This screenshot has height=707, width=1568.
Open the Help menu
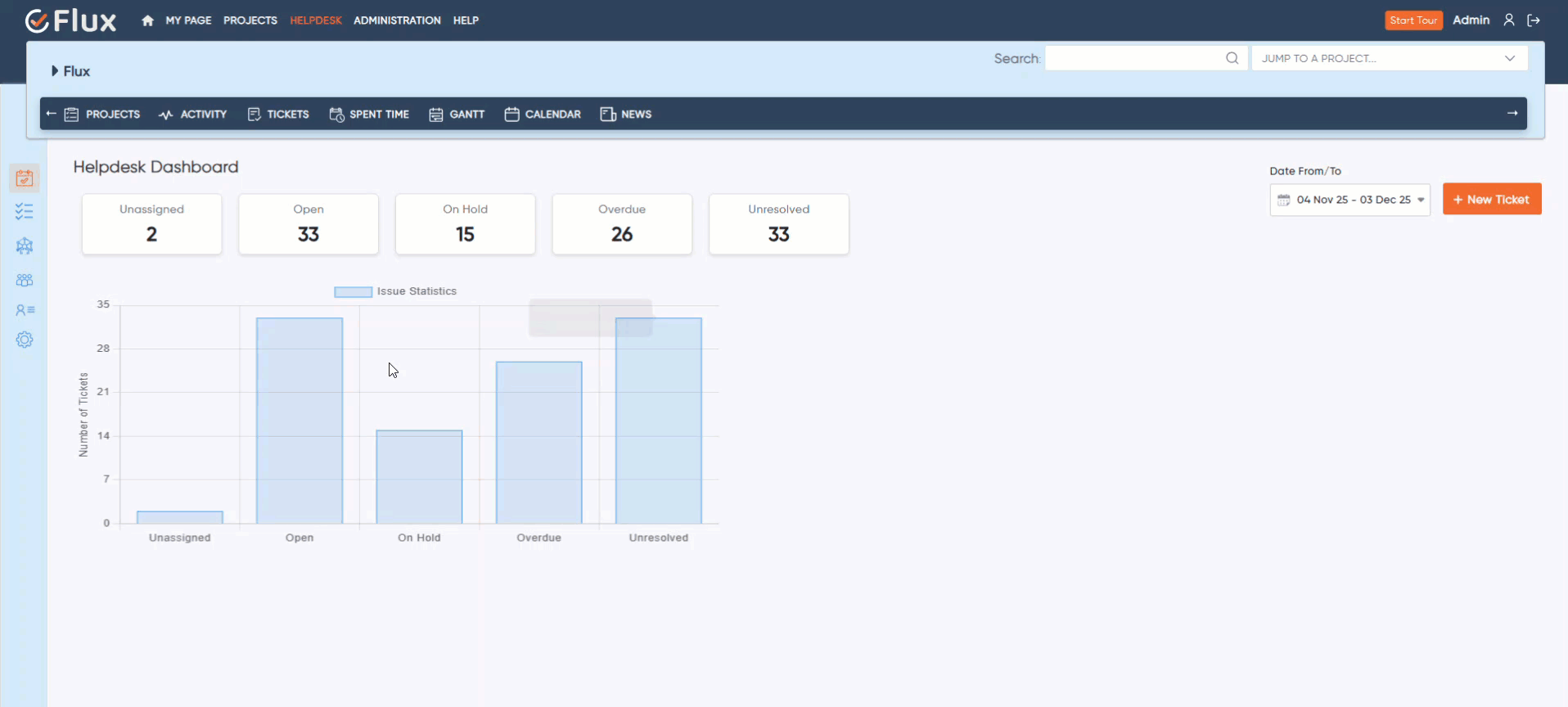(466, 20)
